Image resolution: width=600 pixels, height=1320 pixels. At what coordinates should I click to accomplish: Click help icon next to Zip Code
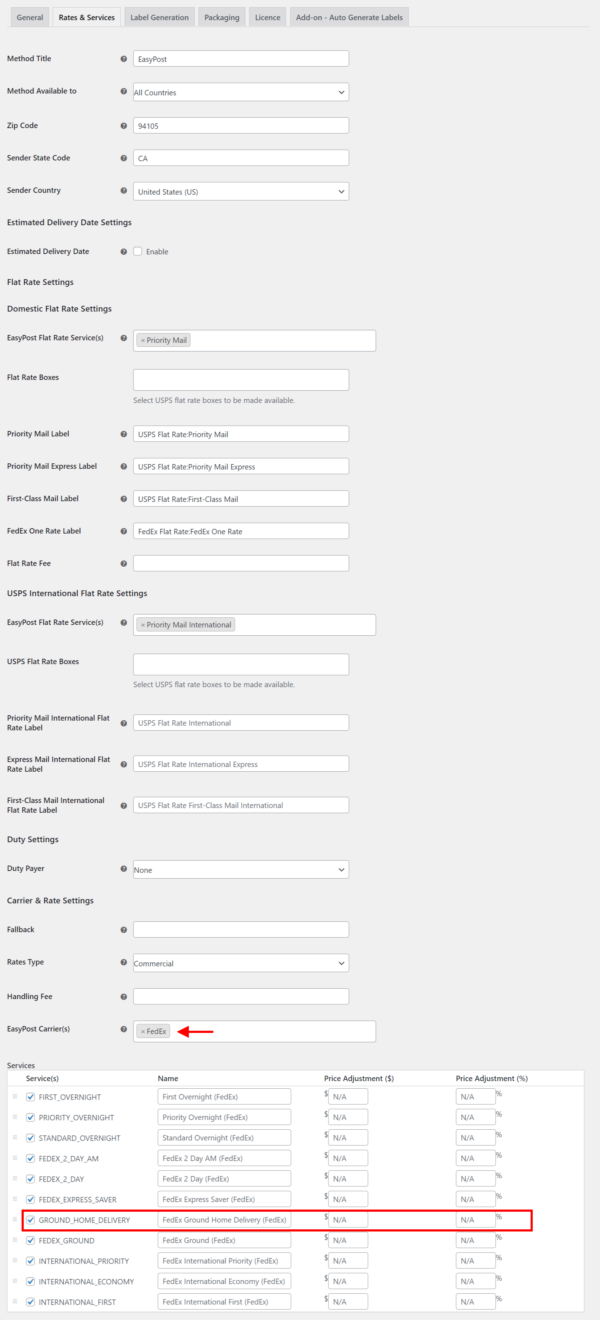124,126
